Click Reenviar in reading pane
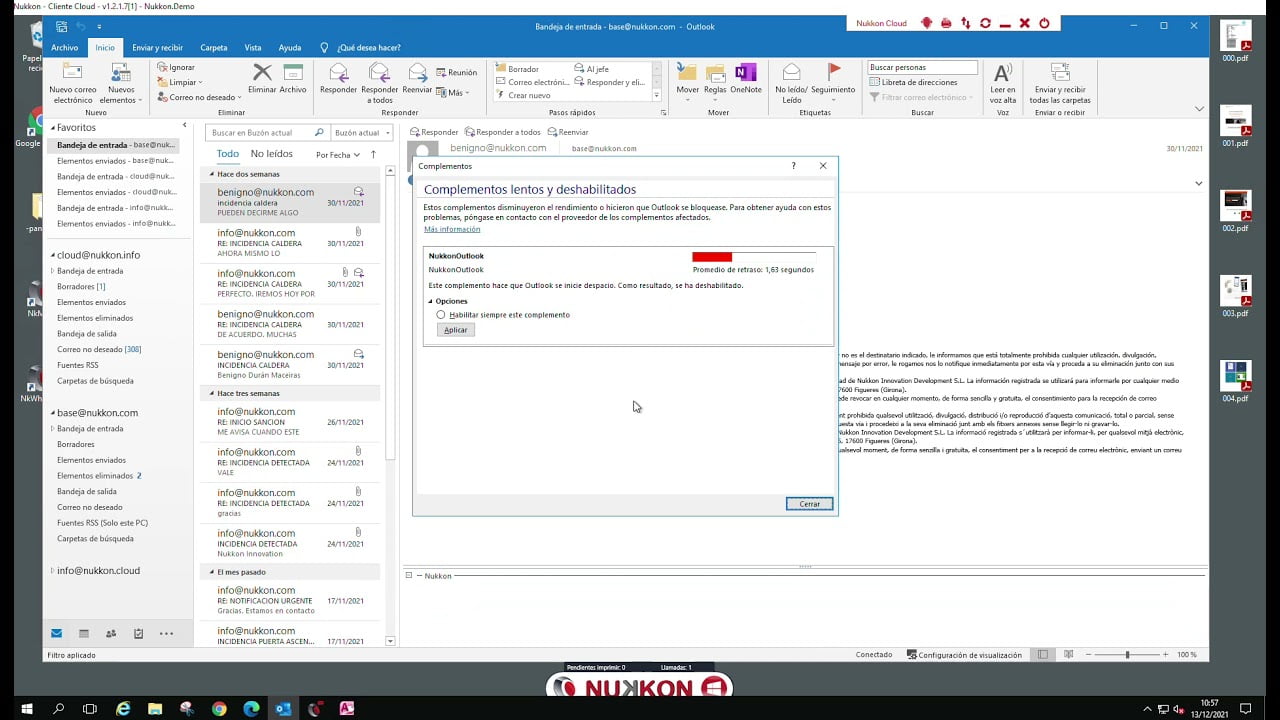Screen dimensions: 1280x720 click(x=568, y=132)
